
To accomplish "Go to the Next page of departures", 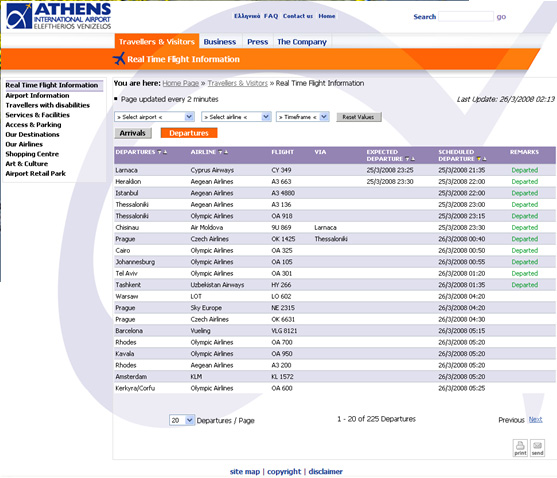I will pos(535,419).
